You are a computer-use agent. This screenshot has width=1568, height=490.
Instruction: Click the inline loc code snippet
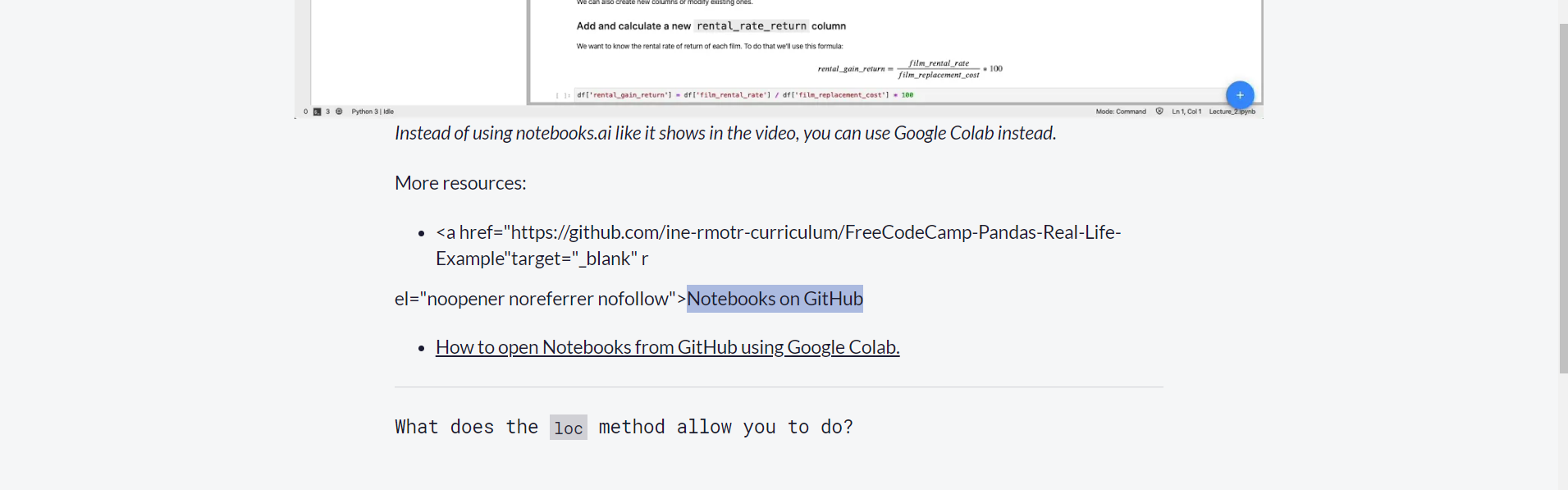point(568,427)
